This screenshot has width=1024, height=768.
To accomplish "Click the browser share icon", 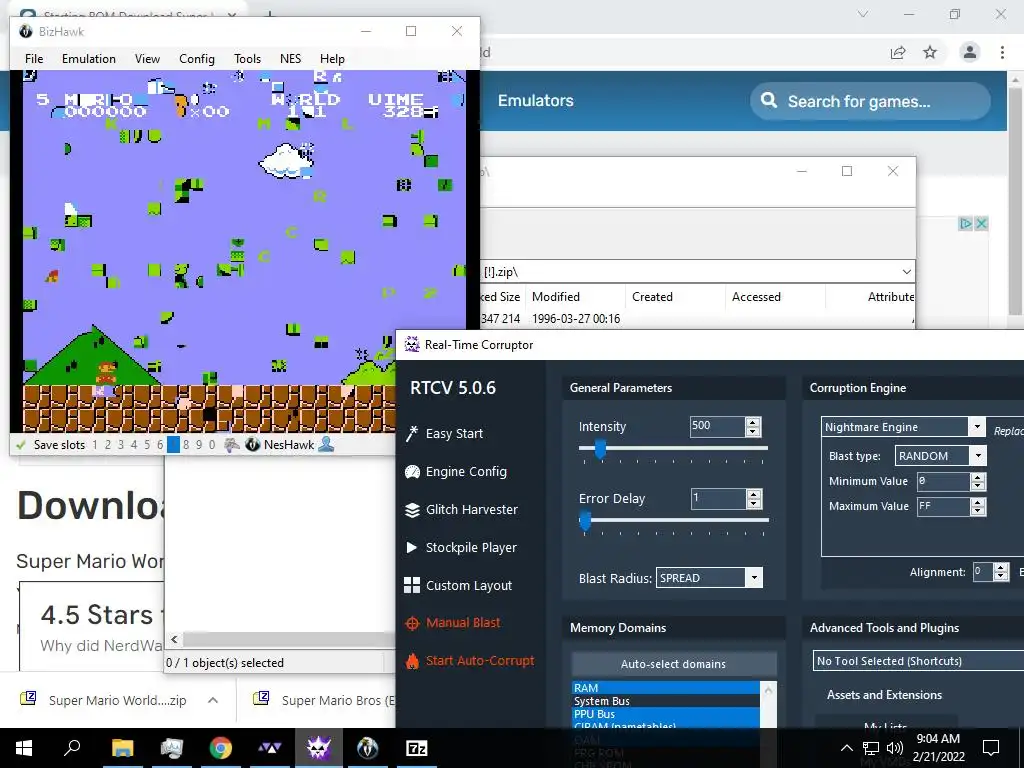I will coord(898,52).
